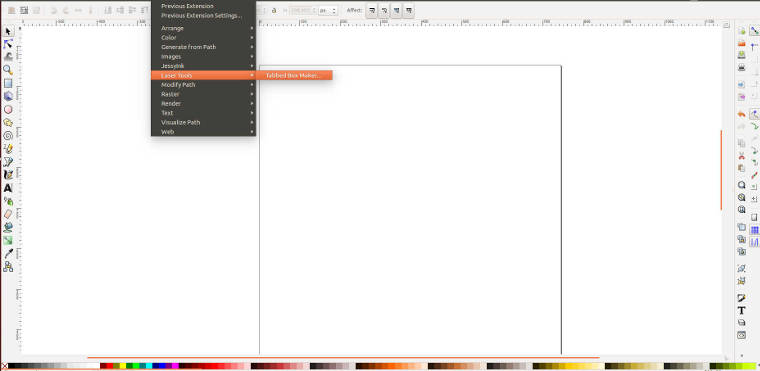Click the Open document folder icon
Image resolution: width=760 pixels, height=371 pixels.
click(x=741, y=43)
